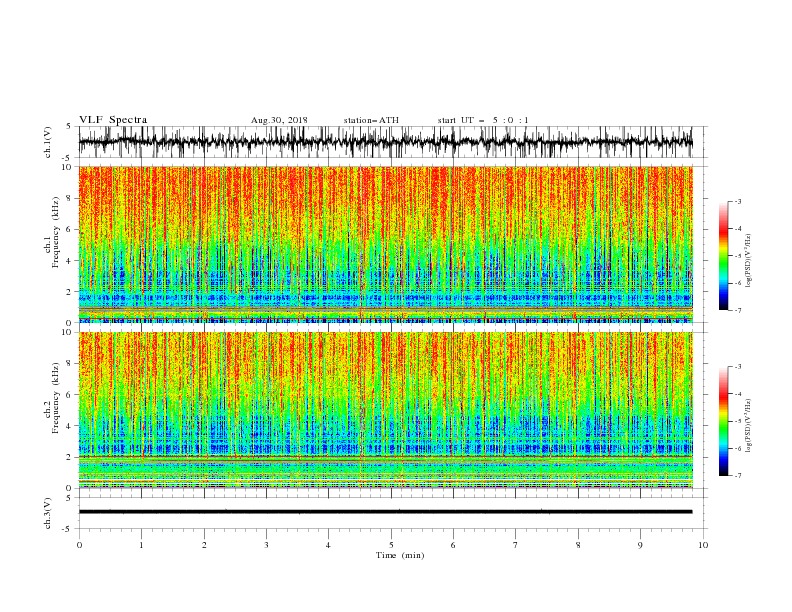Screen dimensions: 792x612
Task: Click time axis tick label "5"
Action: tap(391, 545)
